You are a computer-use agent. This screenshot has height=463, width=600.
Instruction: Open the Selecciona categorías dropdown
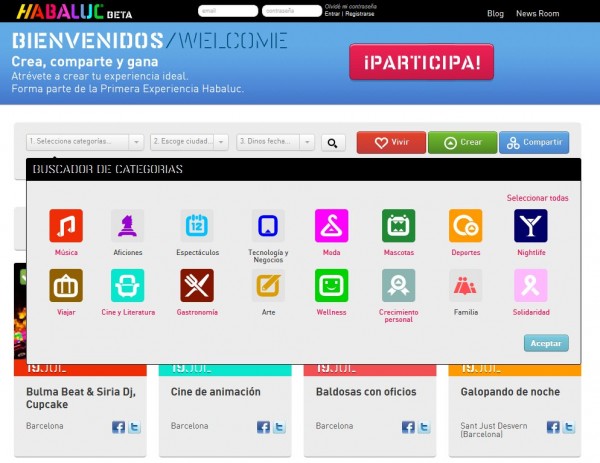85,142
